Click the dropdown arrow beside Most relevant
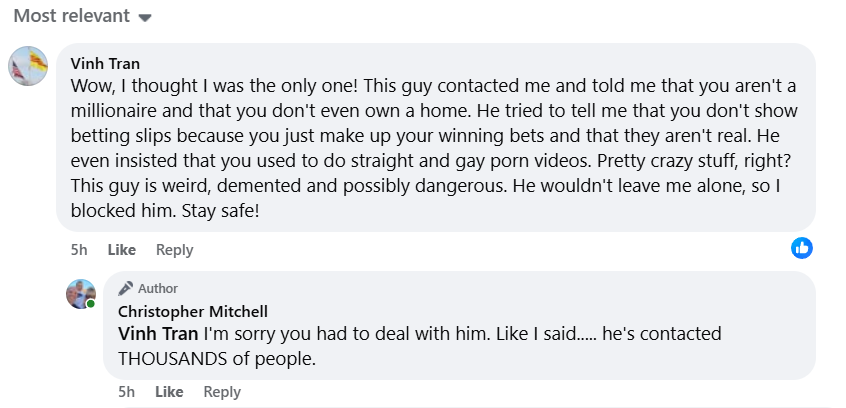 (145, 18)
